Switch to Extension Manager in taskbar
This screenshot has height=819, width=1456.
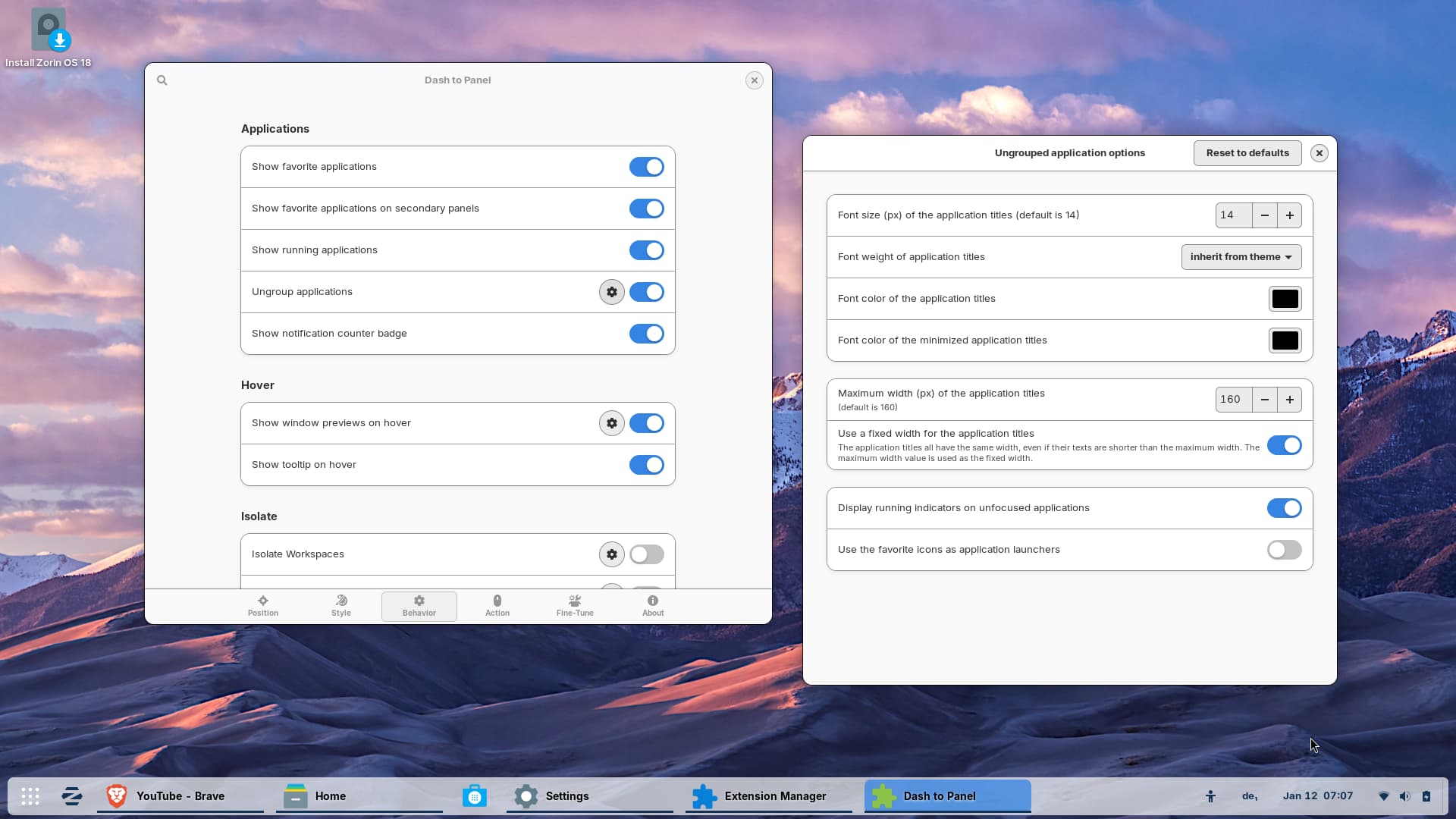click(x=761, y=796)
